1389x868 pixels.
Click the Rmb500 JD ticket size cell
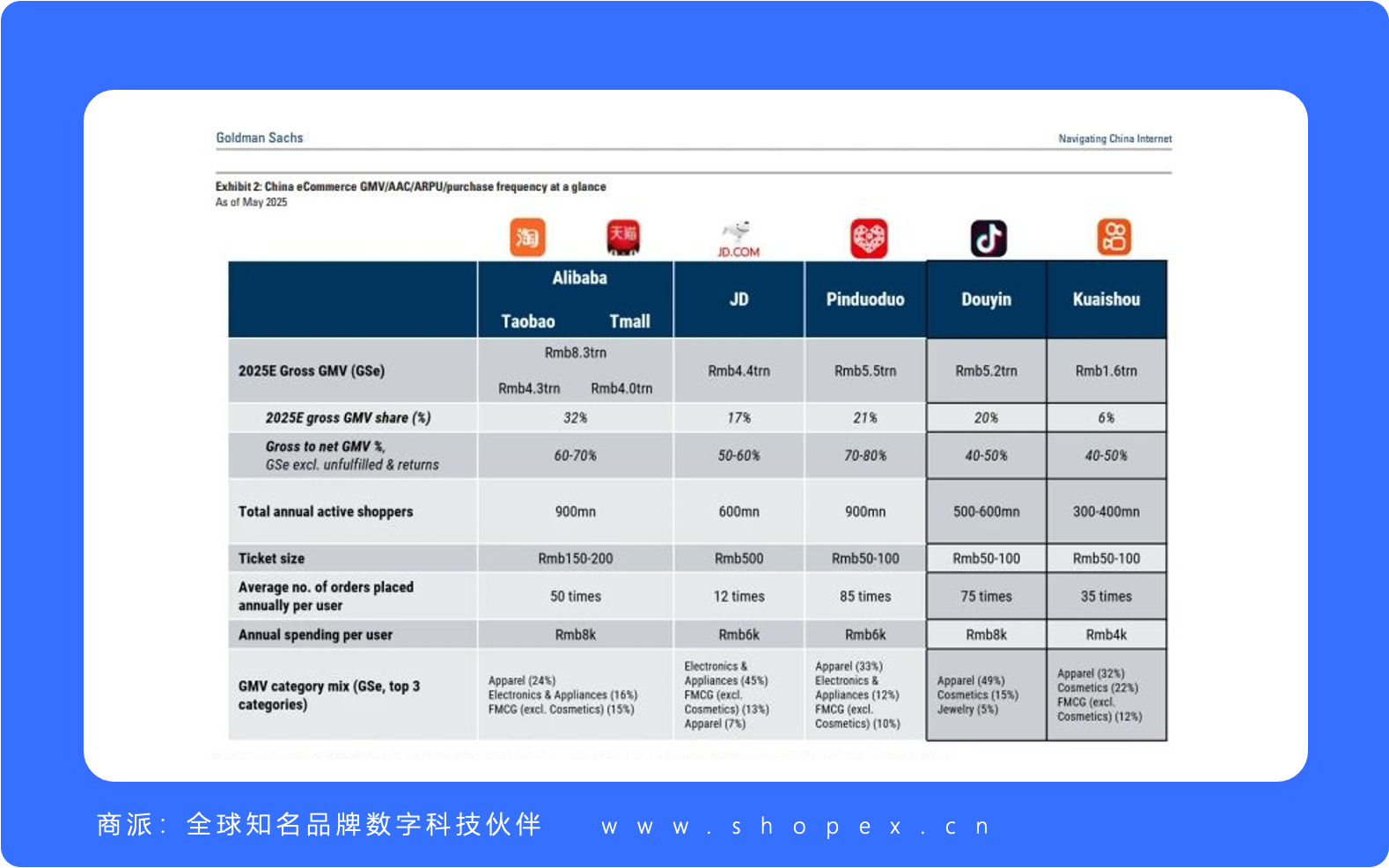(x=739, y=558)
